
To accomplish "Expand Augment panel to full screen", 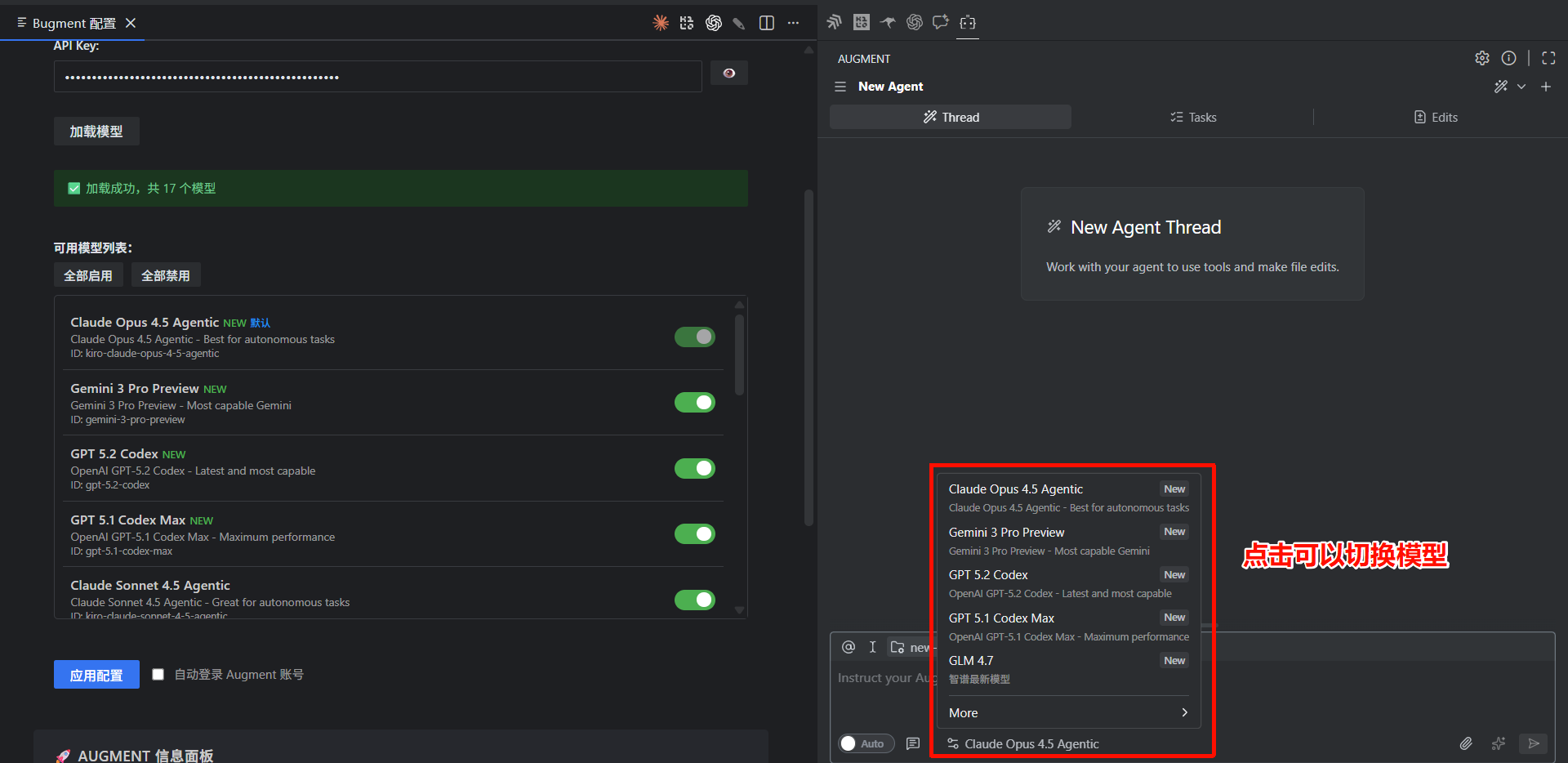I will 1548,58.
